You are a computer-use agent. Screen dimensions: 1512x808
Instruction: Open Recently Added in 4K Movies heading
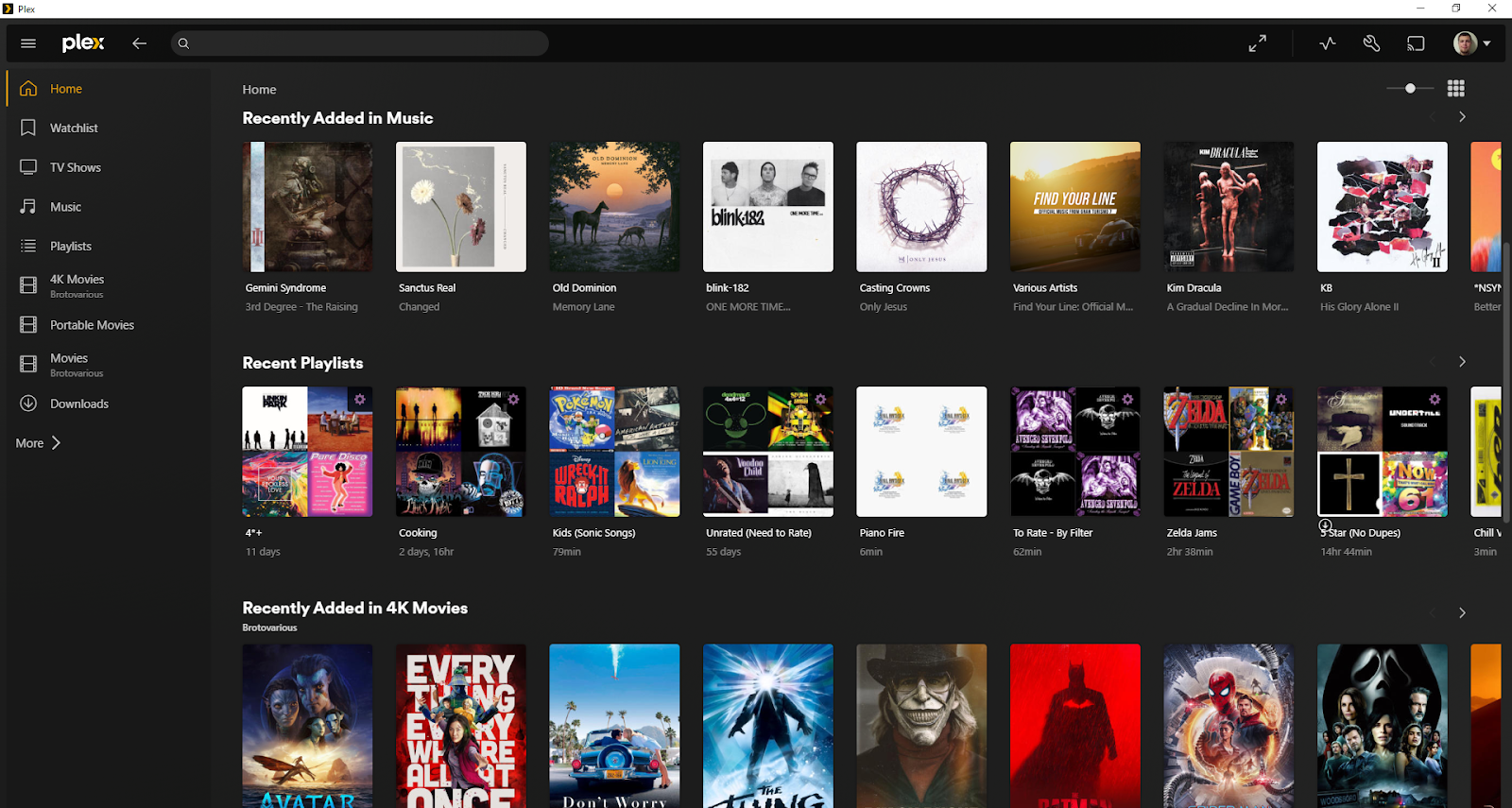click(x=354, y=608)
